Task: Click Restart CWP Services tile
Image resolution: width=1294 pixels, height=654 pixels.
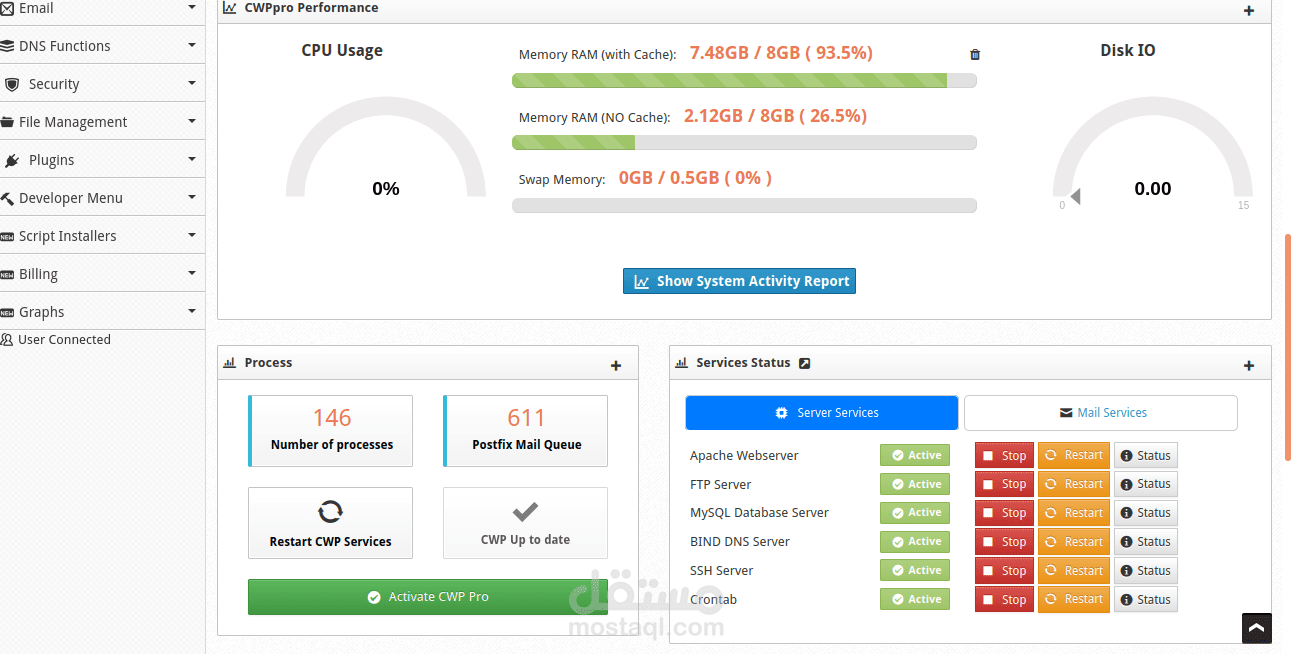Action: pos(330,523)
